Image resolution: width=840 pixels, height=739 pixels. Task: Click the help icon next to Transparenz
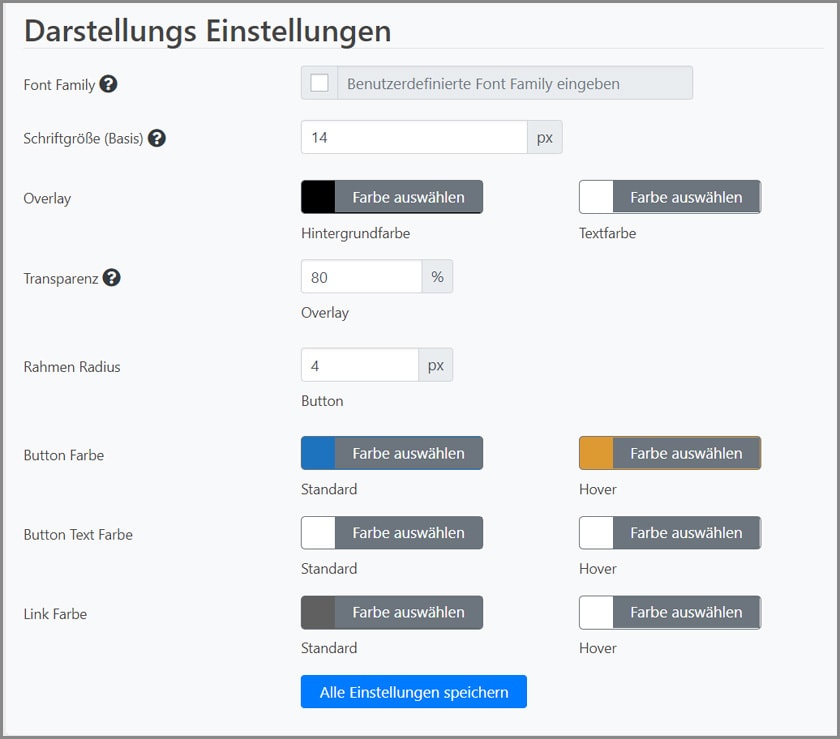point(112,278)
